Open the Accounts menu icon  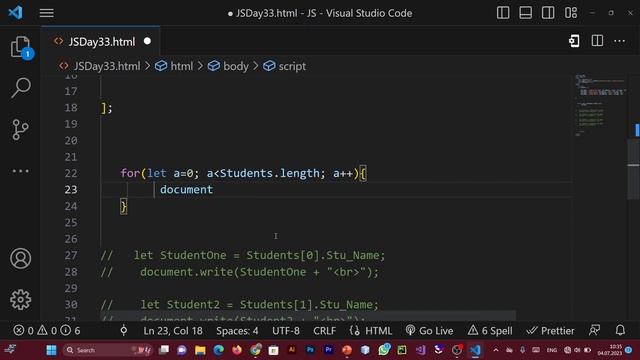point(20,258)
